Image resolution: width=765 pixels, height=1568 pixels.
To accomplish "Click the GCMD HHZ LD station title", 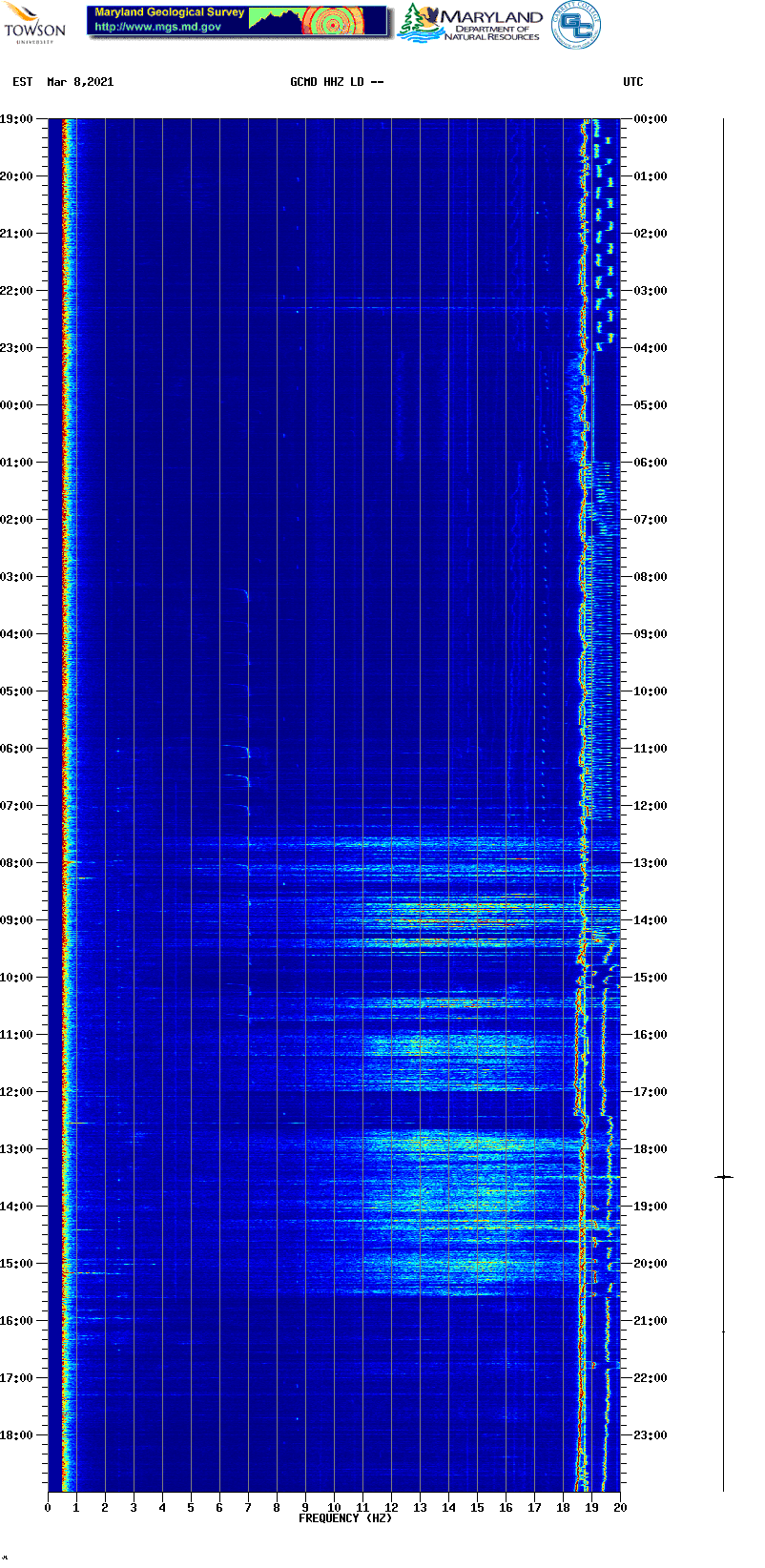I will [x=337, y=82].
